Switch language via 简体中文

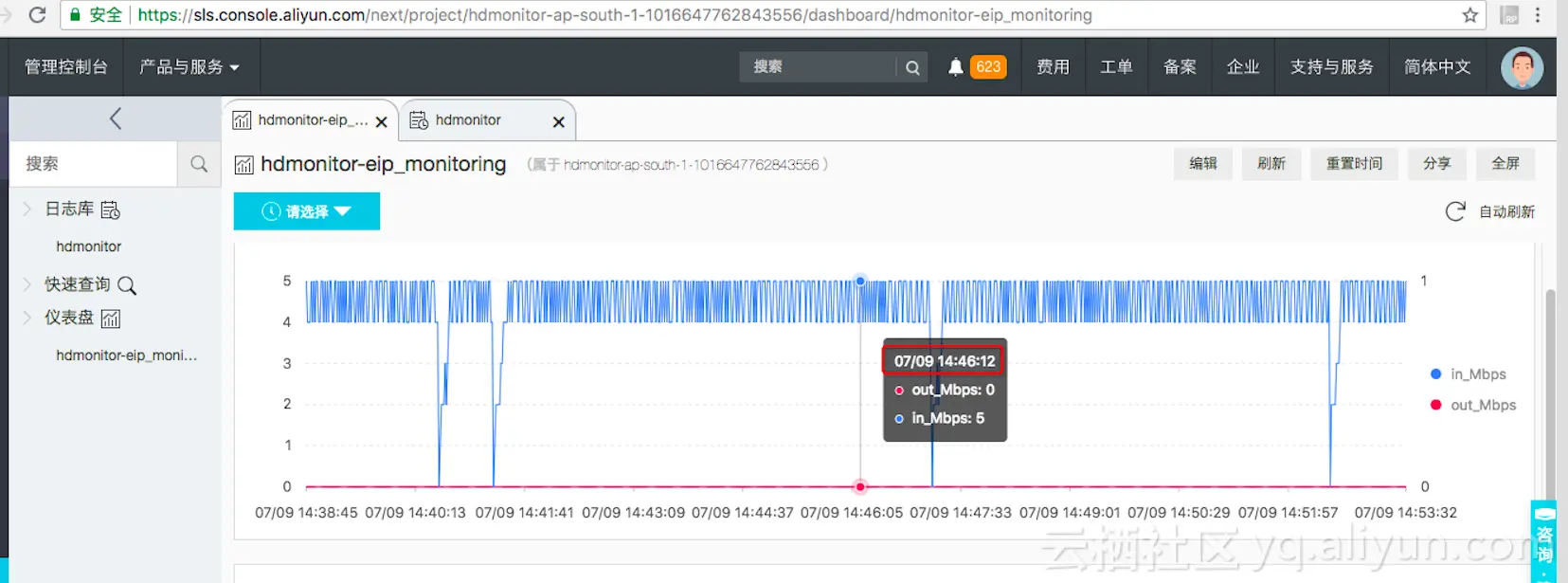[x=1437, y=67]
